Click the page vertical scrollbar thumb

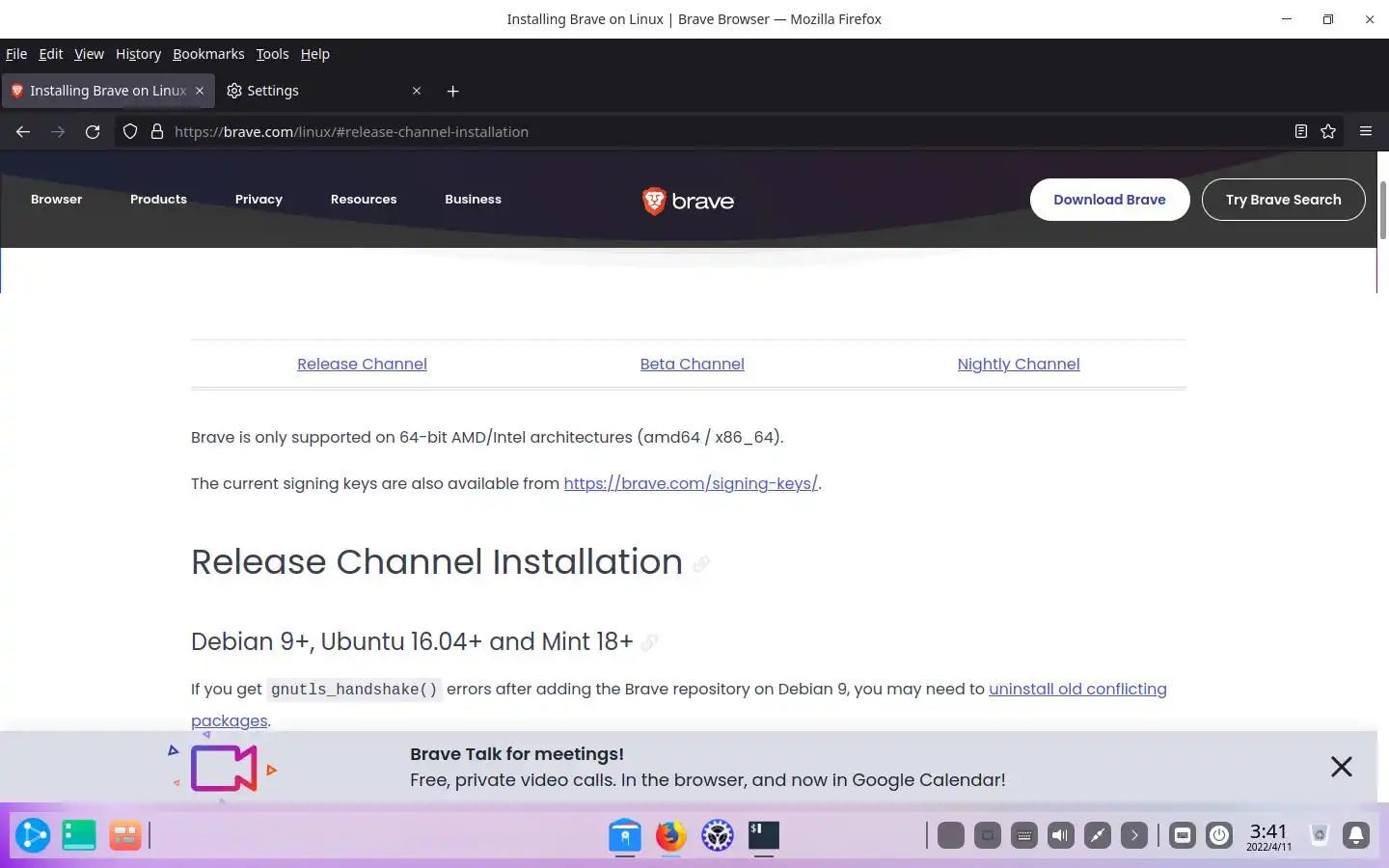pyautogui.click(x=1383, y=209)
